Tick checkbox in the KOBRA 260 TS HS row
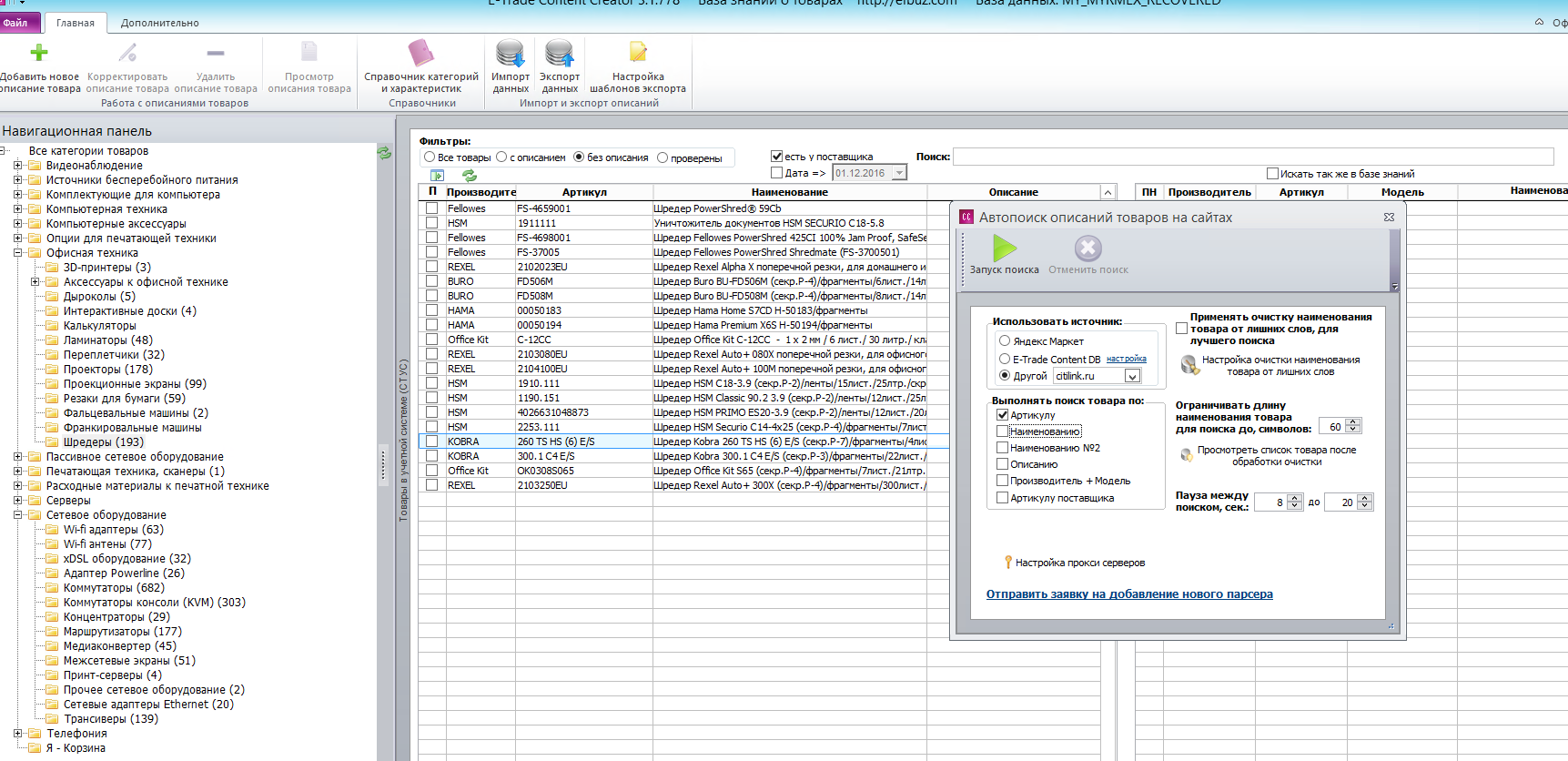Viewport: 1568px width, 761px height. (432, 441)
